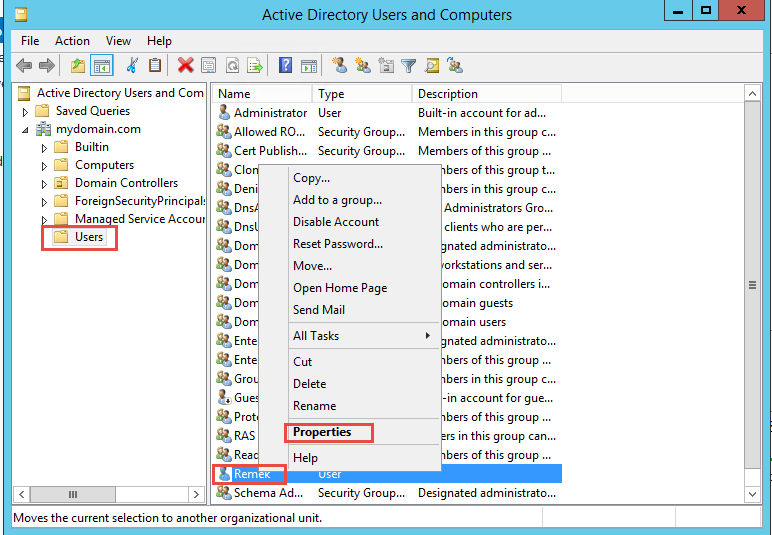Expand the Domain Controllers node
772x535 pixels.
pos(44,184)
